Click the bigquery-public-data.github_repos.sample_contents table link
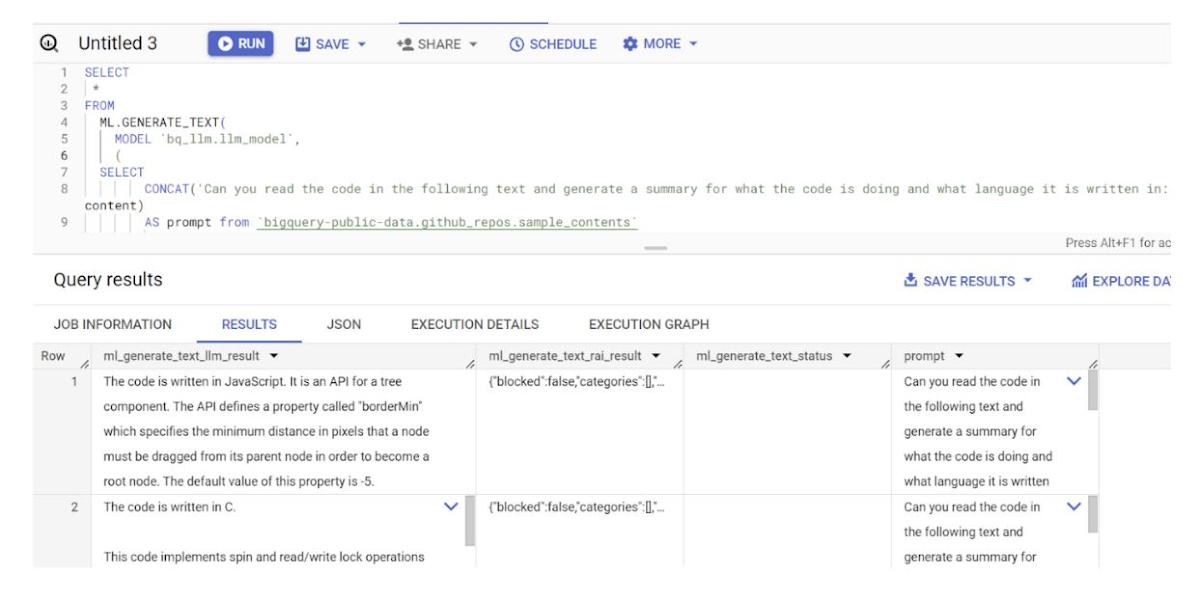The width and height of the screenshot is (1200, 603). point(447,222)
